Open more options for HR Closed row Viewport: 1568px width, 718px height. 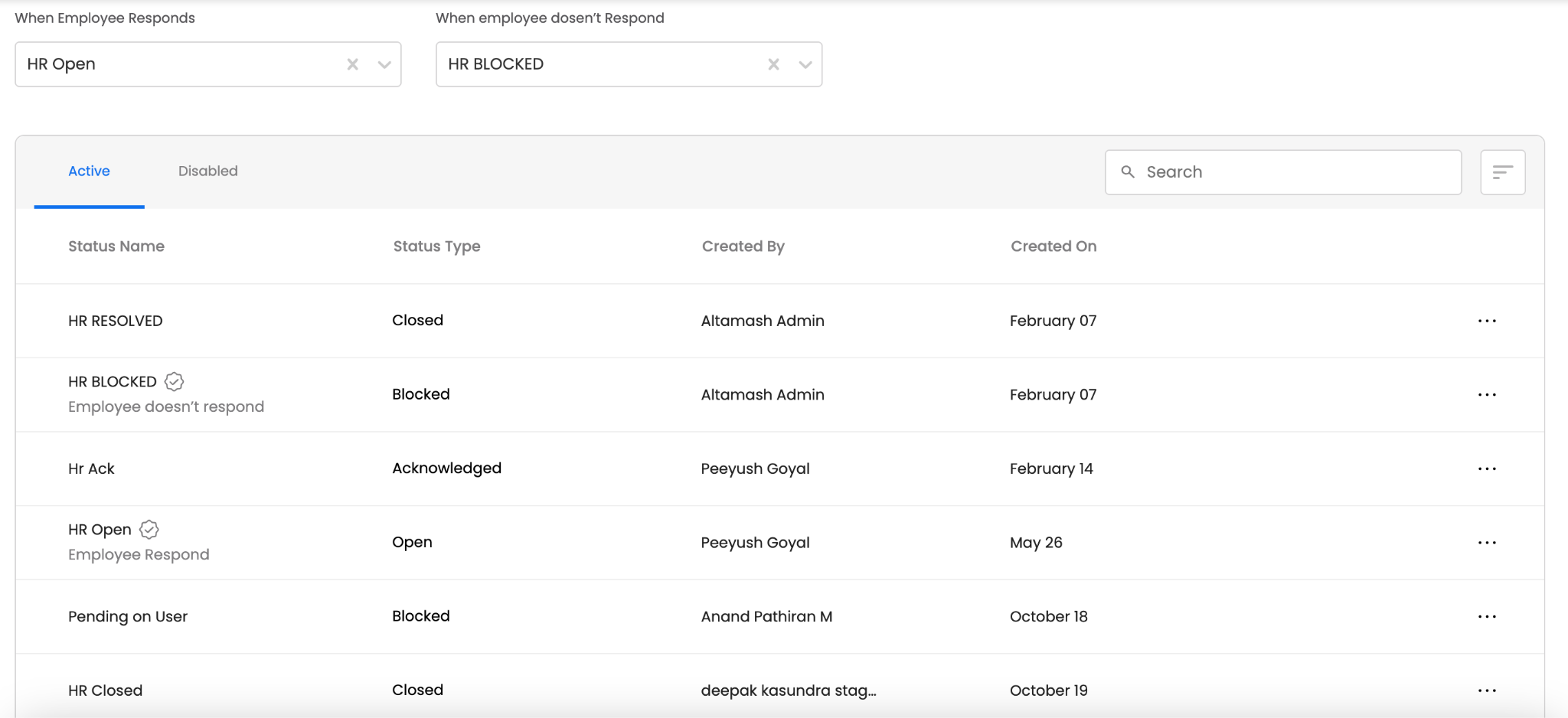[x=1487, y=690]
